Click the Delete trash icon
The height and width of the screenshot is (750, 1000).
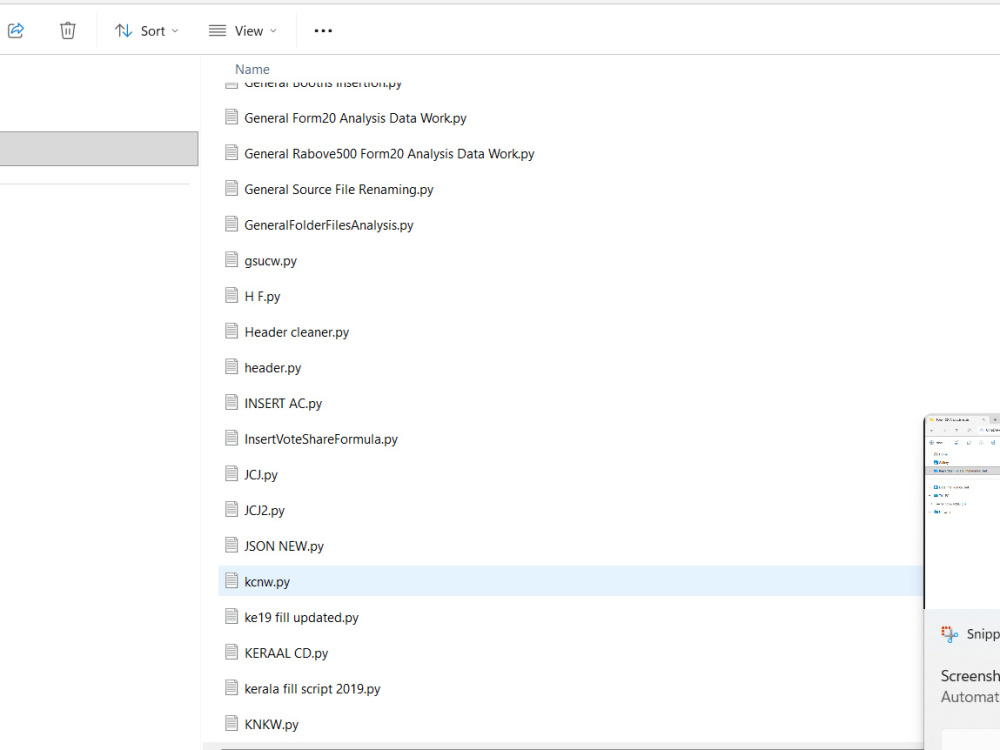point(68,31)
